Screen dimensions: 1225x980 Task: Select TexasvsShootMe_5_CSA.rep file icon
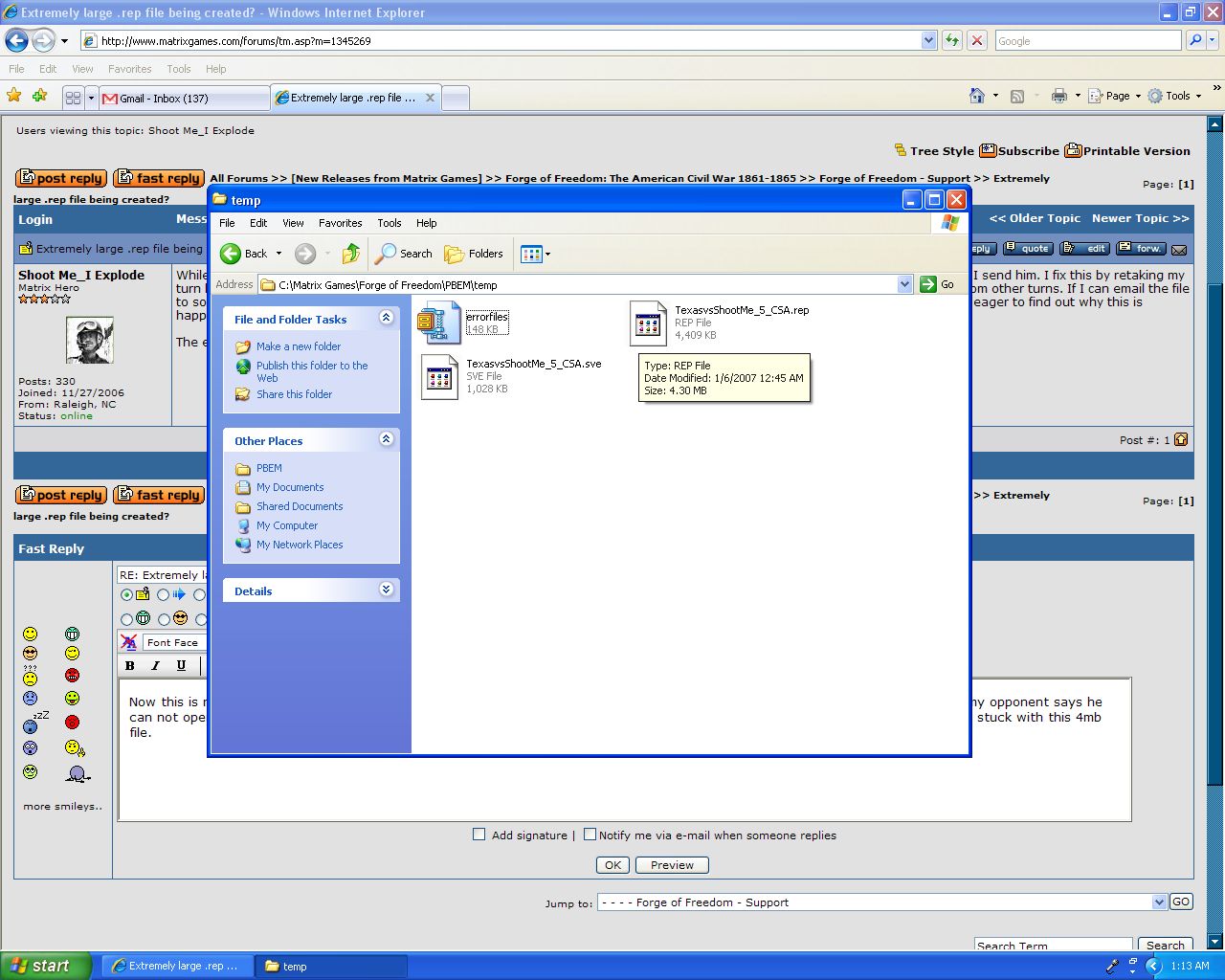pos(648,323)
